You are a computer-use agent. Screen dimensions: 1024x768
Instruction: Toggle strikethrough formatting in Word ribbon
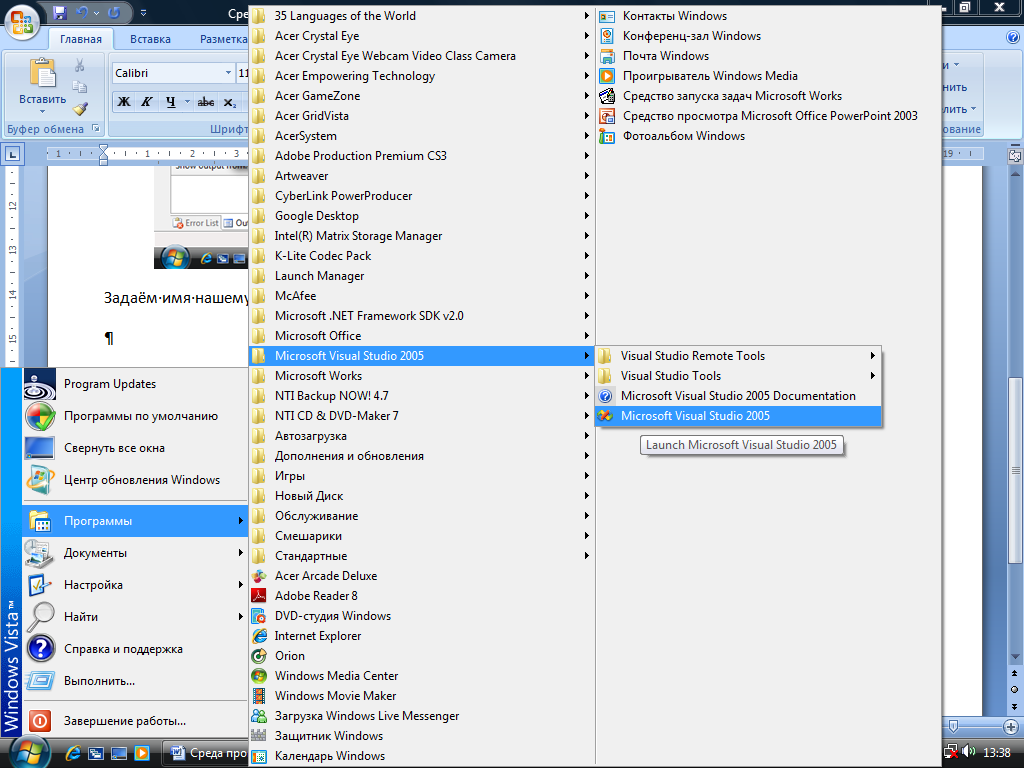(206, 102)
